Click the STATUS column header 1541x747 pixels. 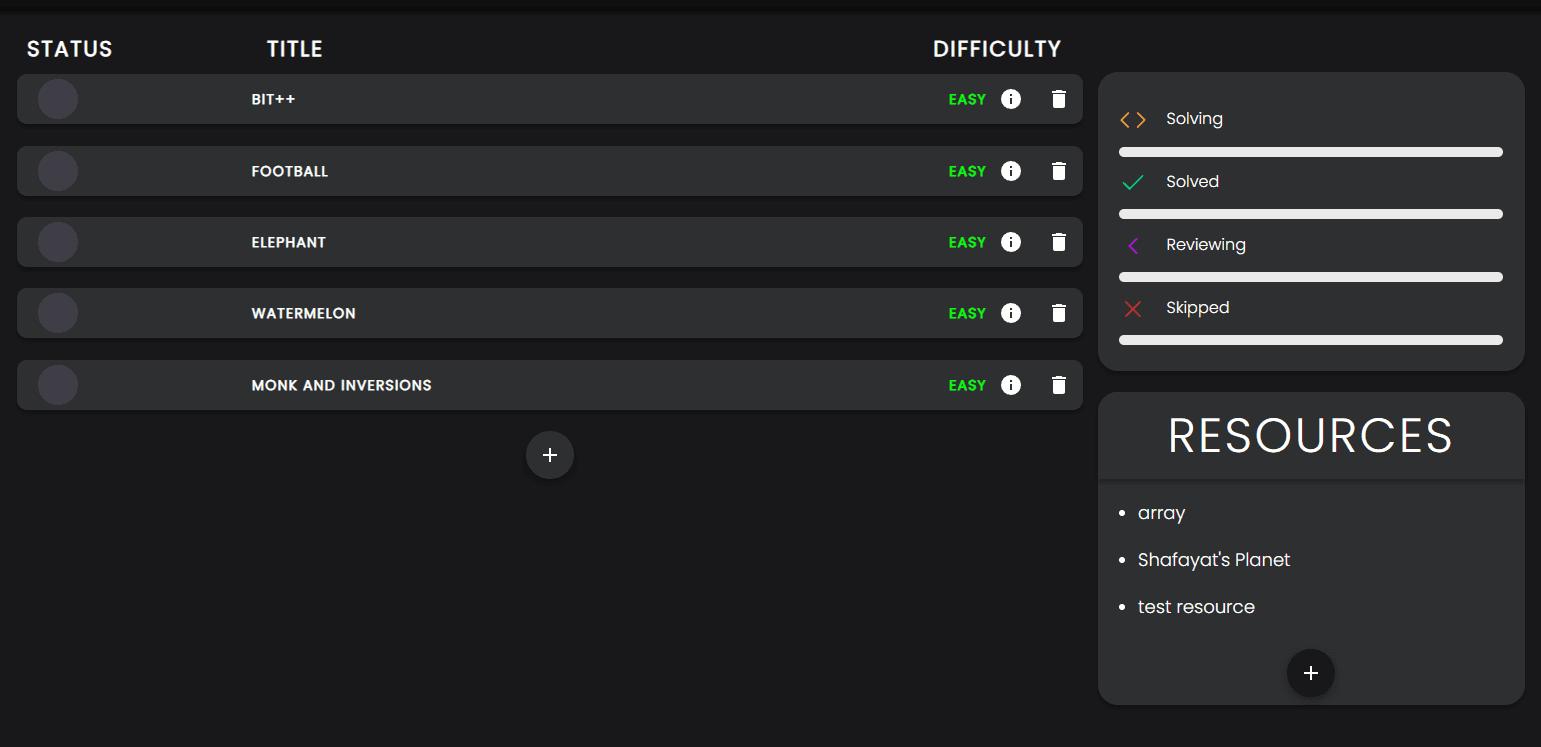pos(70,49)
